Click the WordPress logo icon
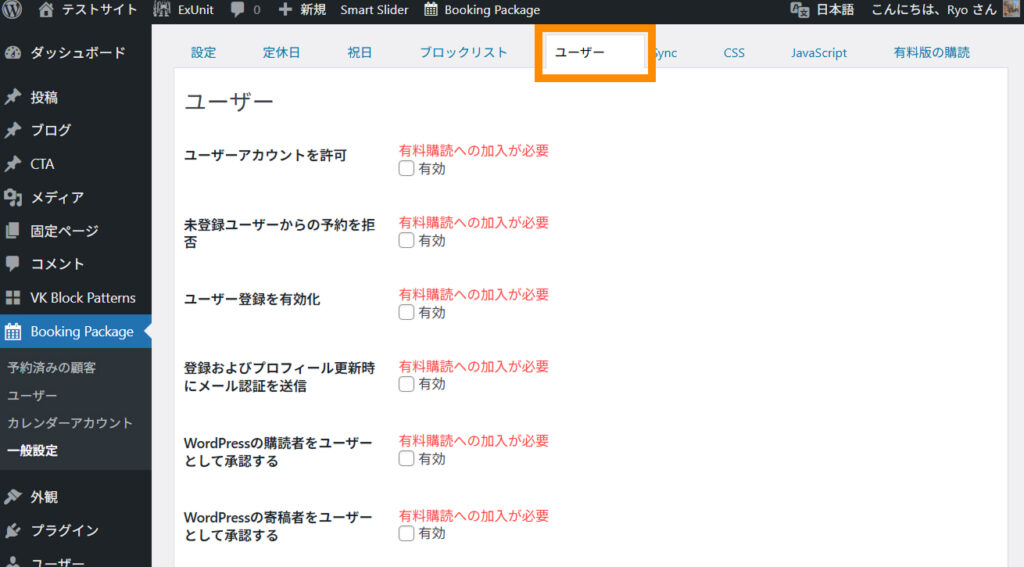 (13, 10)
